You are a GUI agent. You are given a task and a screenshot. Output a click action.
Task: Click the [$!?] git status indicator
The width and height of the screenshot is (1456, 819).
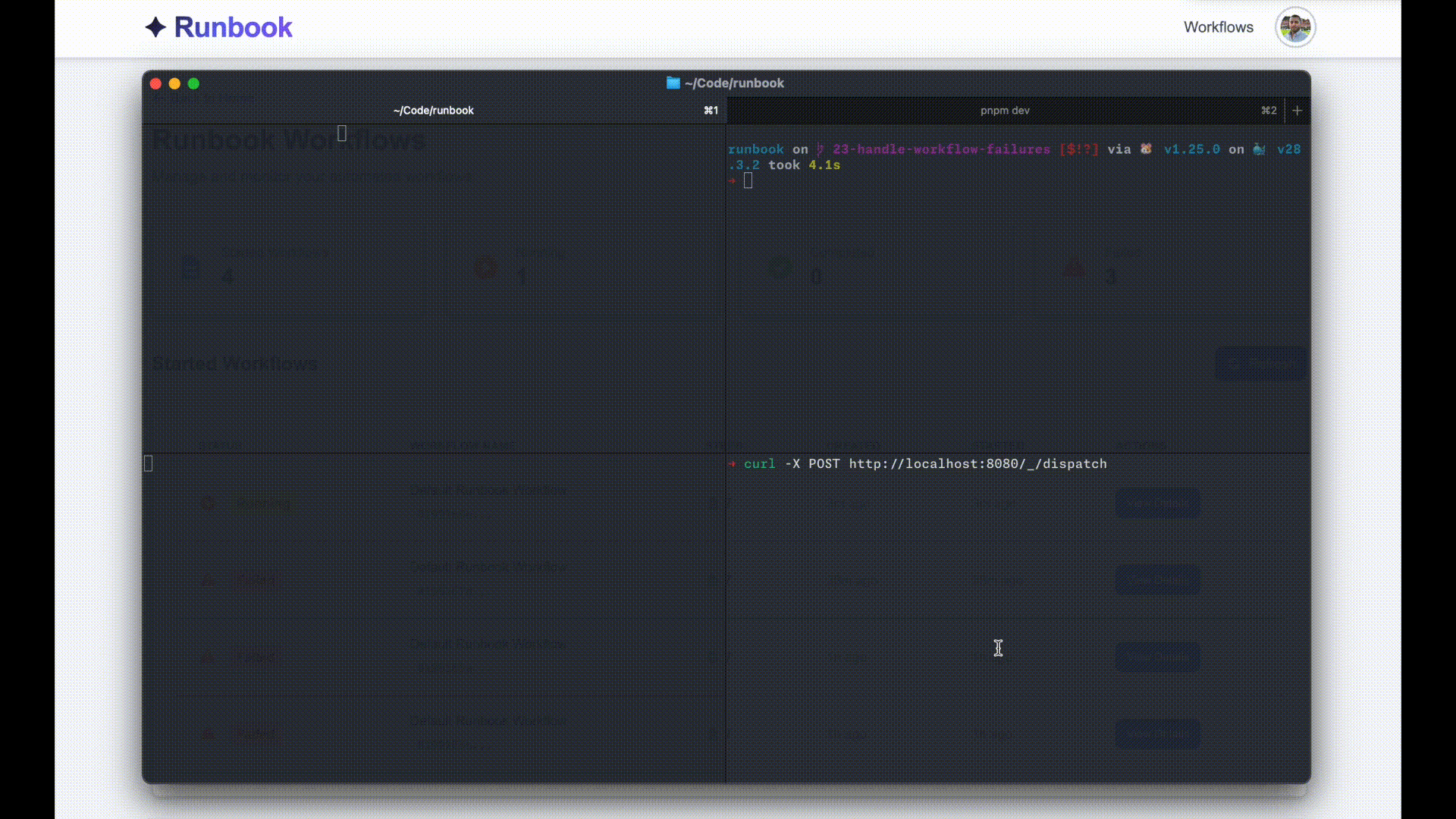click(1078, 149)
